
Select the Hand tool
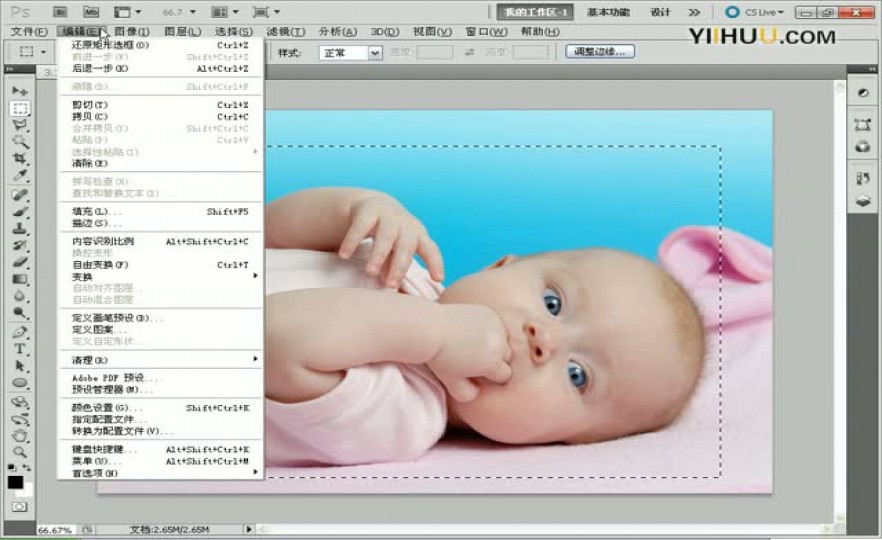click(x=20, y=435)
